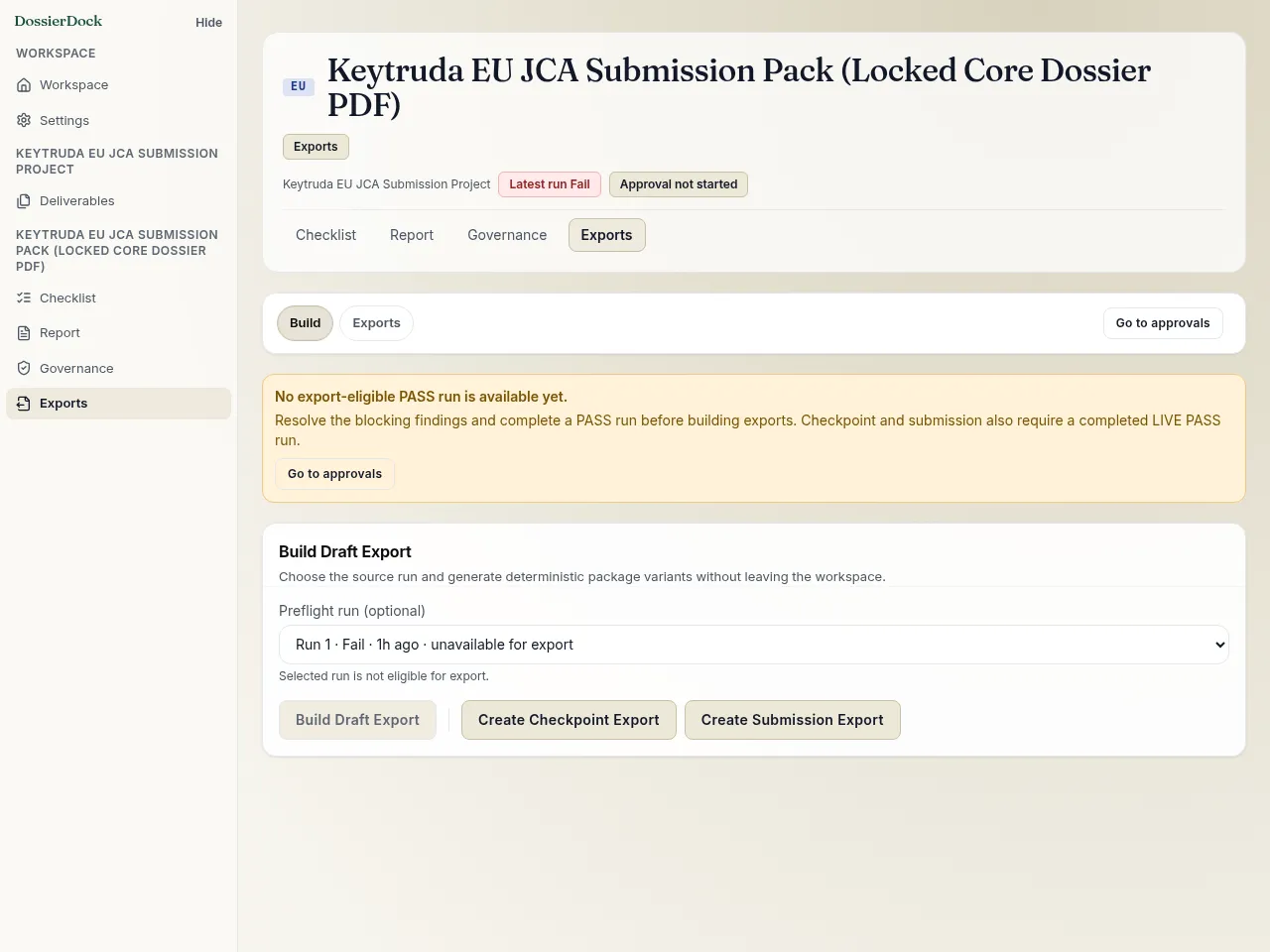This screenshot has height=952, width=1270.
Task: Switch to the Report header tab
Action: tap(412, 235)
